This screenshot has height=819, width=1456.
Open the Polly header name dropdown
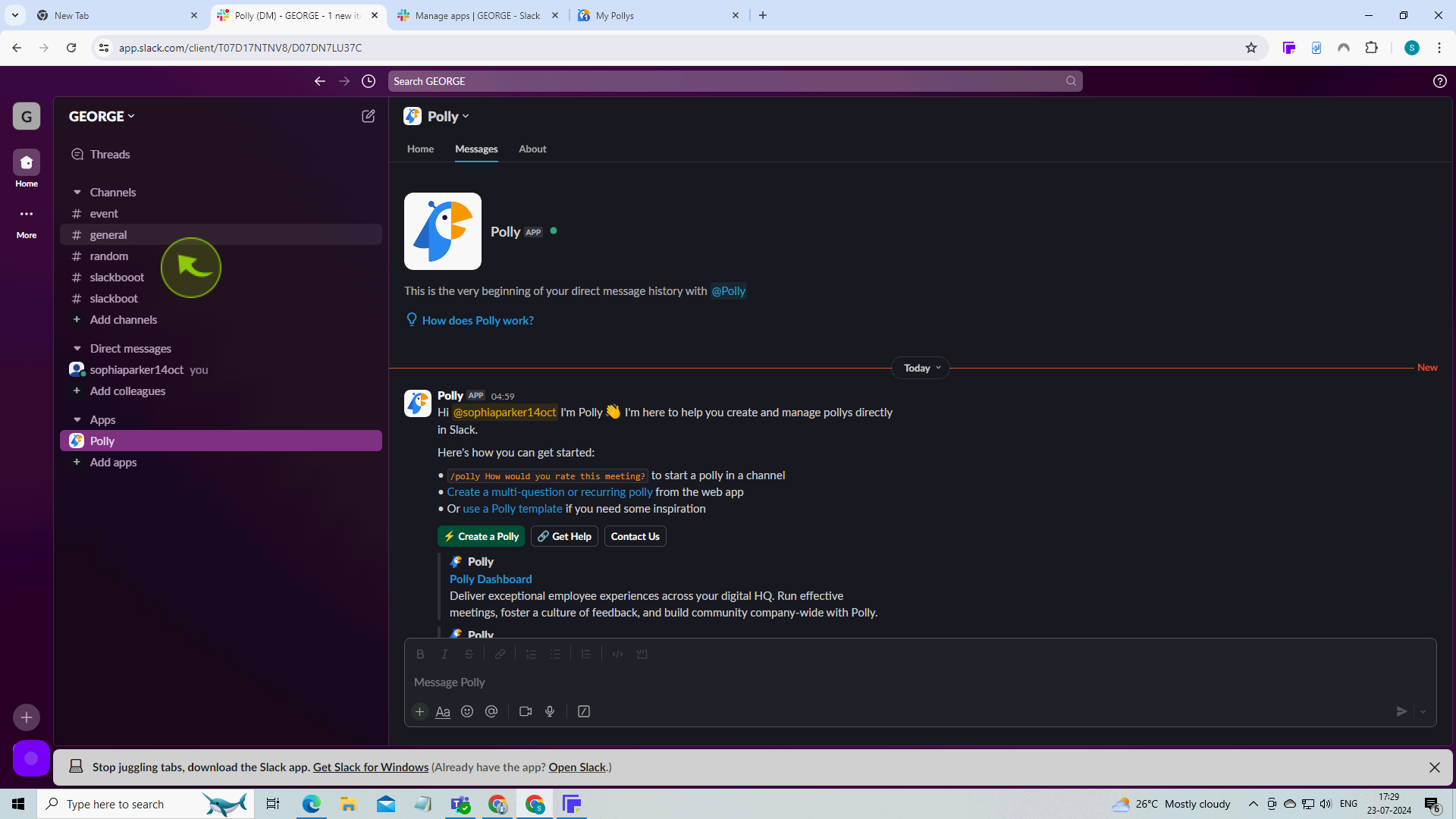click(448, 116)
